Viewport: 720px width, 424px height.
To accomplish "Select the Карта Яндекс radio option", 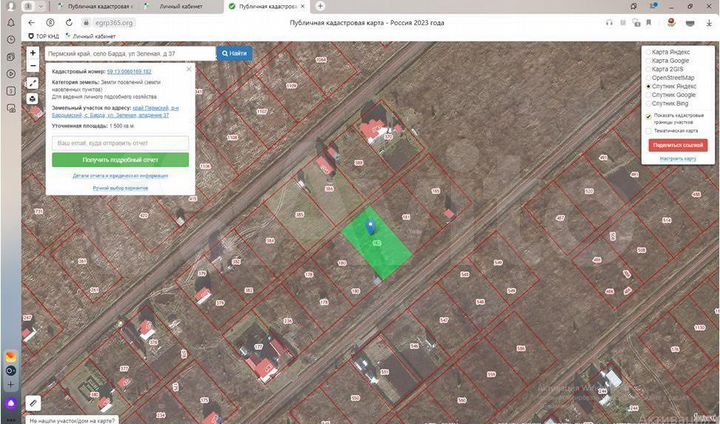I will click(648, 51).
